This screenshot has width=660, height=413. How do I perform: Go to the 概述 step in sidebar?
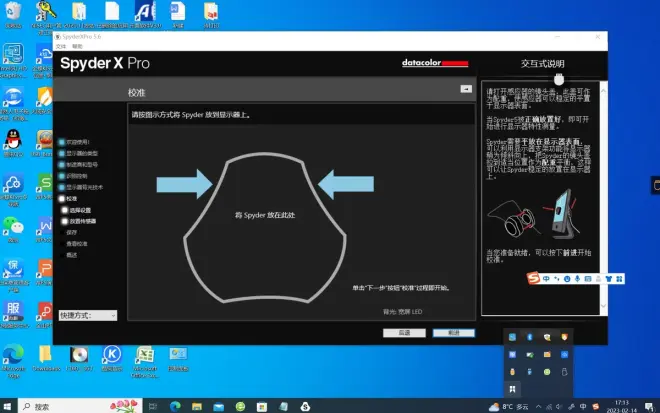71,255
